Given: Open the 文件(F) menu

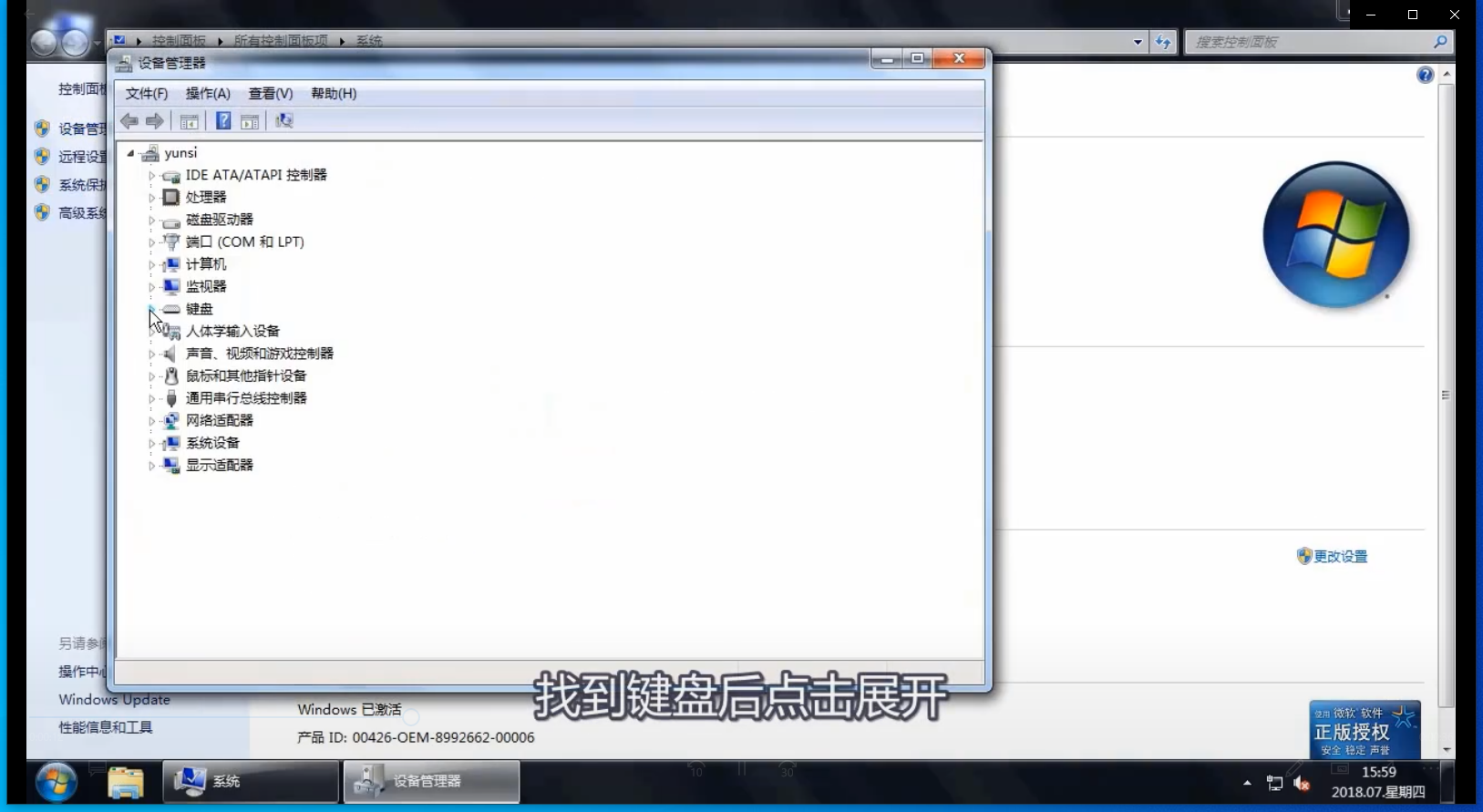Looking at the screenshot, I should pyautogui.click(x=147, y=94).
